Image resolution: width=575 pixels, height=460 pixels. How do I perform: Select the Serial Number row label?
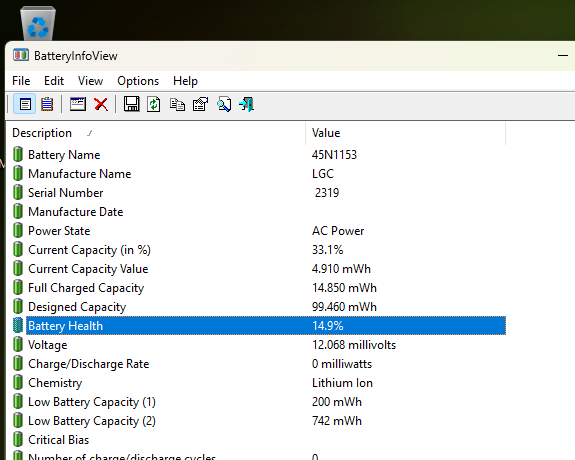66,193
